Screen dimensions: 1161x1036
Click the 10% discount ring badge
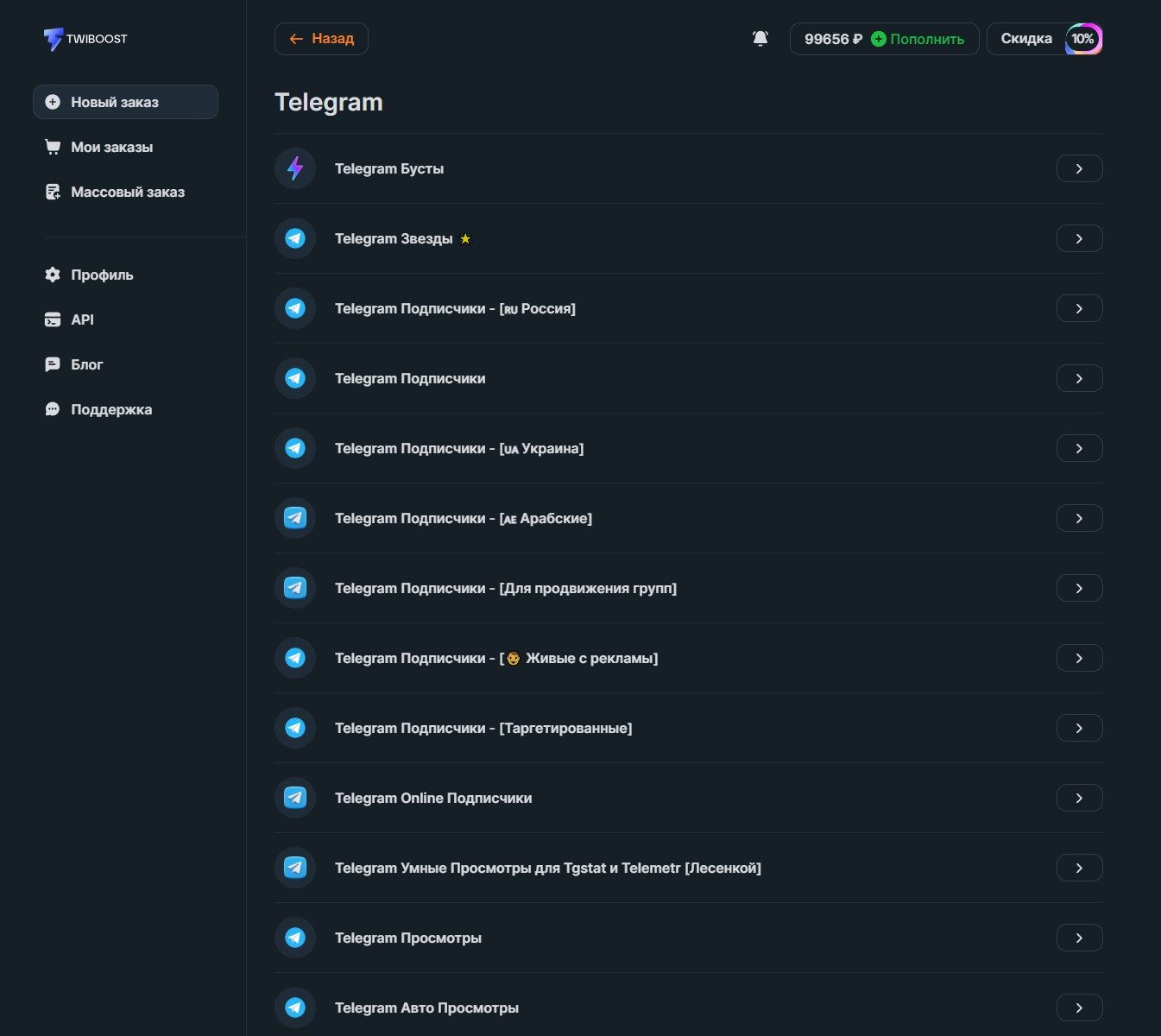[x=1082, y=39]
